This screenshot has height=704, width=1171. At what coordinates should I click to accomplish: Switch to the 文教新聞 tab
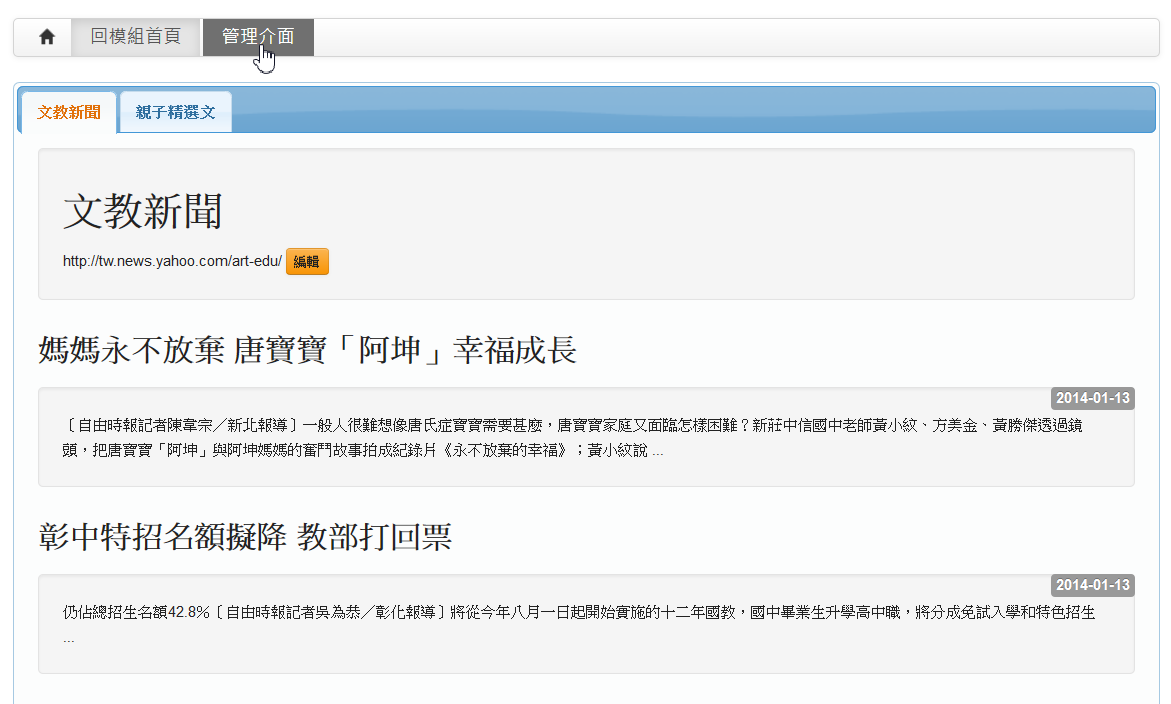click(x=69, y=112)
